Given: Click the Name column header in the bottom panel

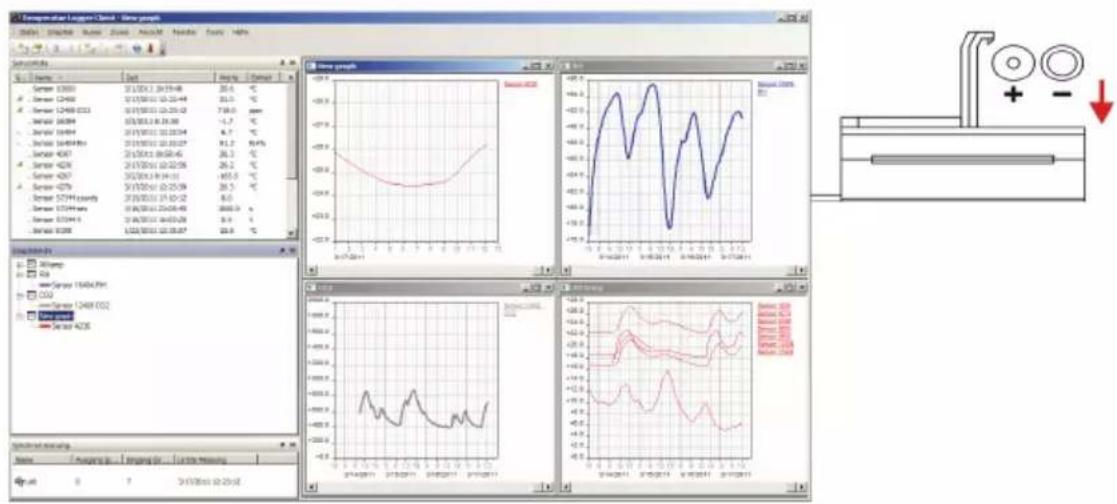Looking at the screenshot, I should pos(39,461).
